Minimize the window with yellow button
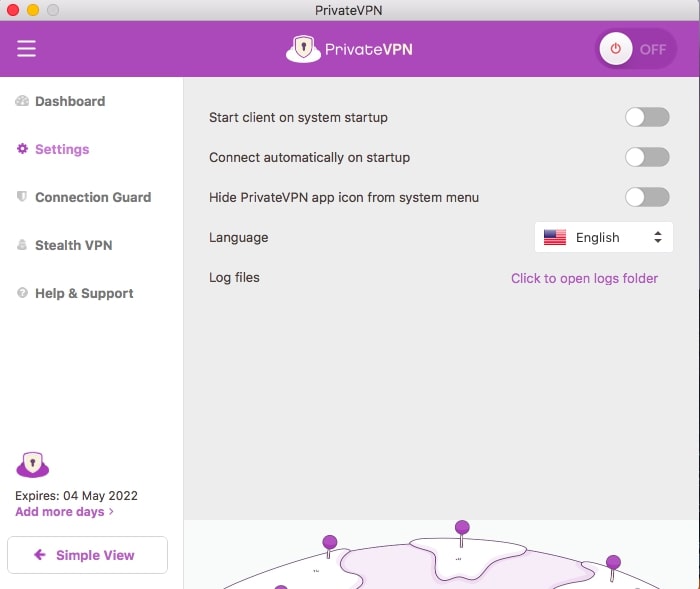Image resolution: width=700 pixels, height=589 pixels. coord(33,10)
